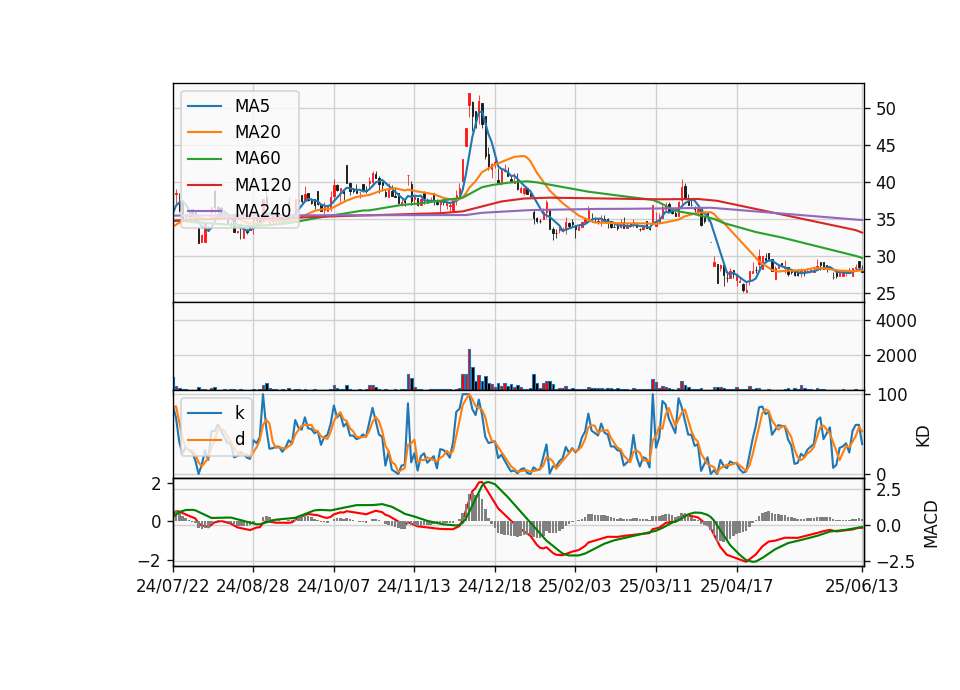Viewport: 960px width, 690px height.
Task: Click the MA240 legend label
Action: tap(263, 211)
